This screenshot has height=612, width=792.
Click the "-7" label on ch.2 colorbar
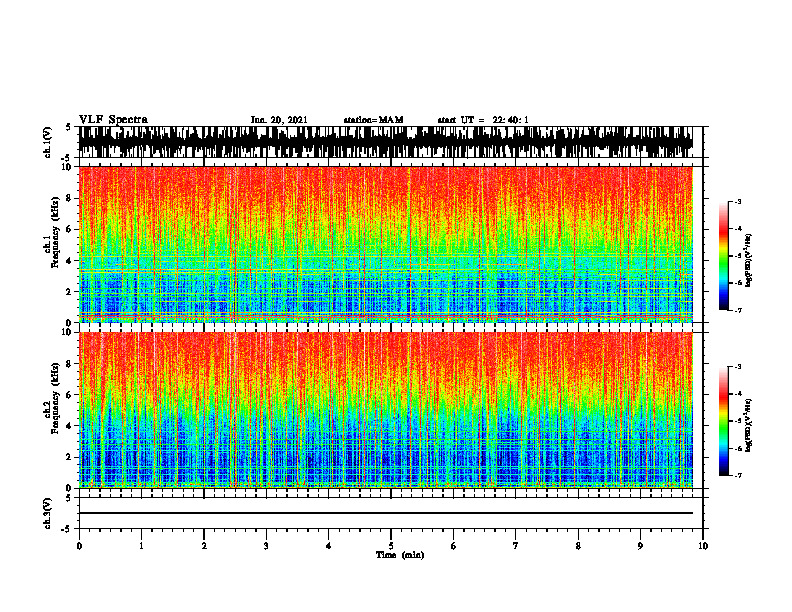coord(738,475)
